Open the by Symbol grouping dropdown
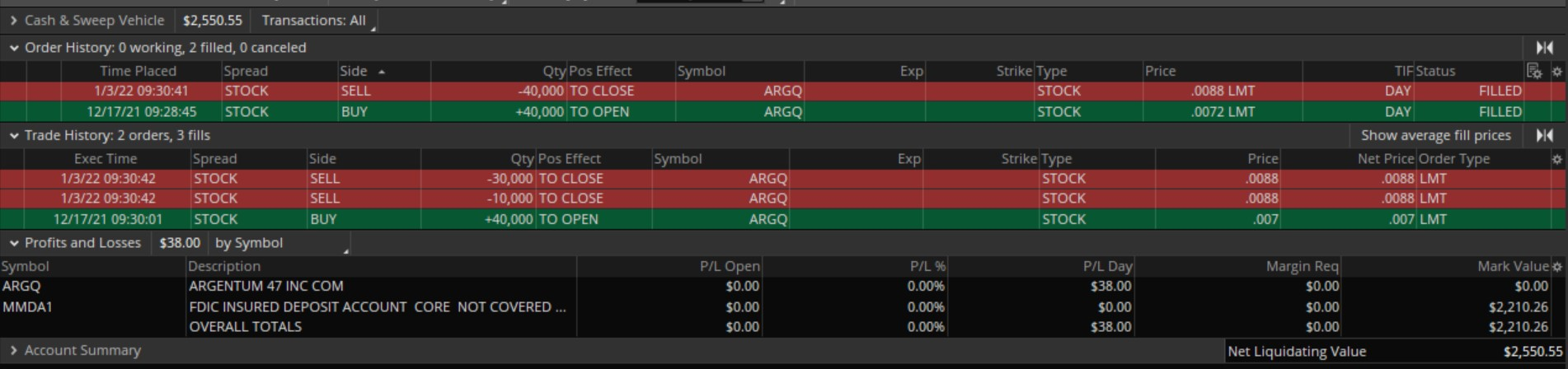Image resolution: width=1568 pixels, height=369 pixels. (x=280, y=243)
